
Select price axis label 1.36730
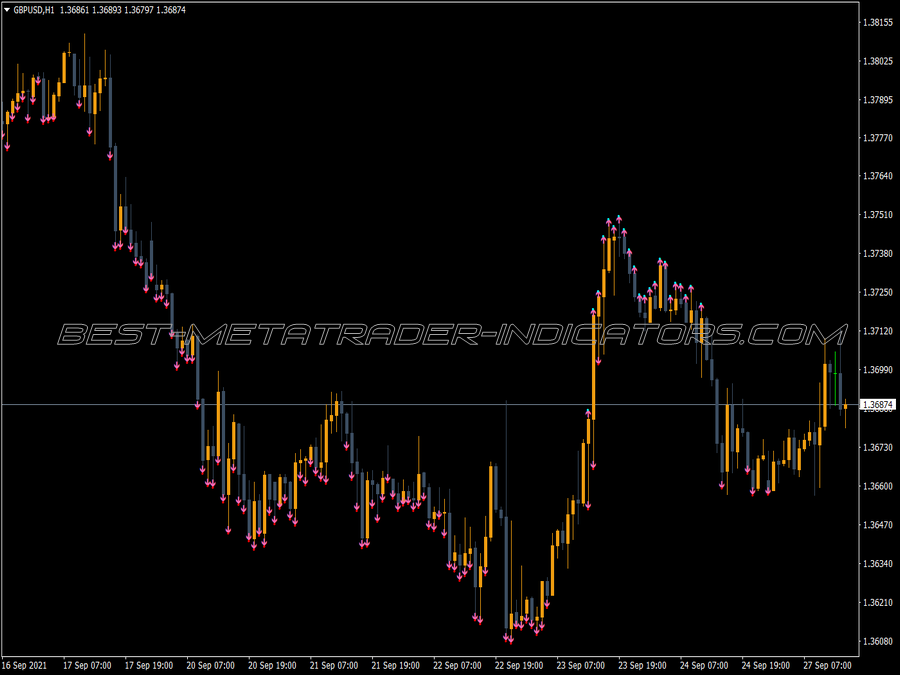coord(878,447)
